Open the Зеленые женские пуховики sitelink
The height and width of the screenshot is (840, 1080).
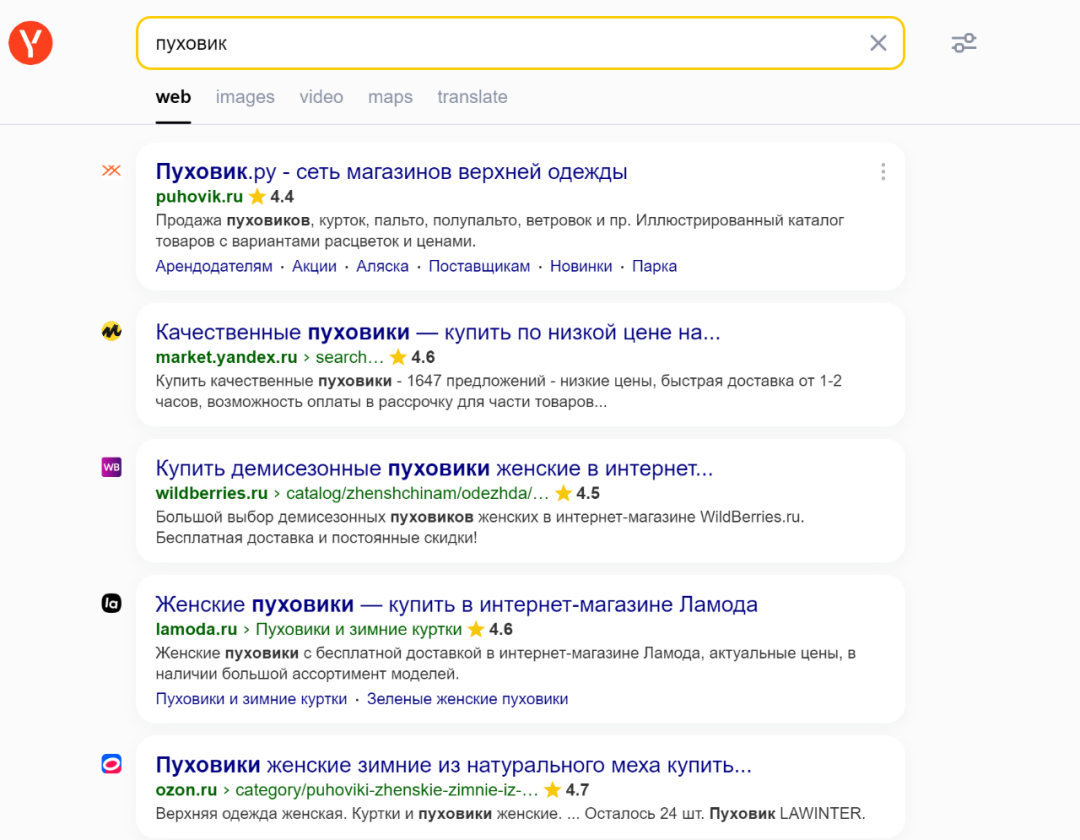(x=467, y=699)
